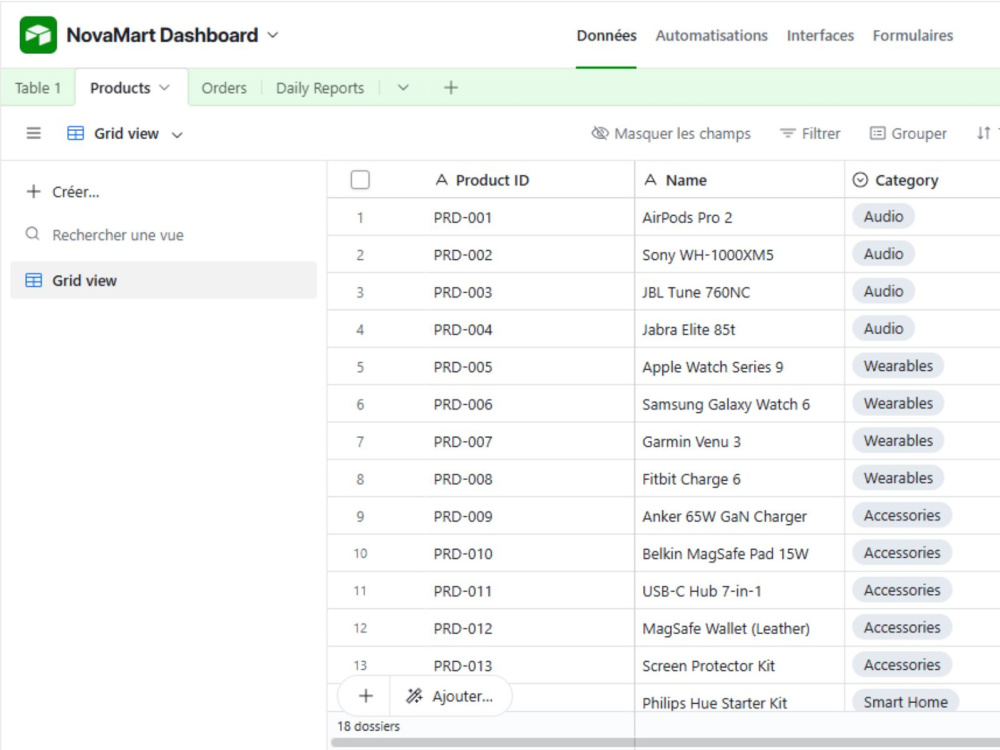
Task: Click Masquer les champs button
Action: [671, 134]
